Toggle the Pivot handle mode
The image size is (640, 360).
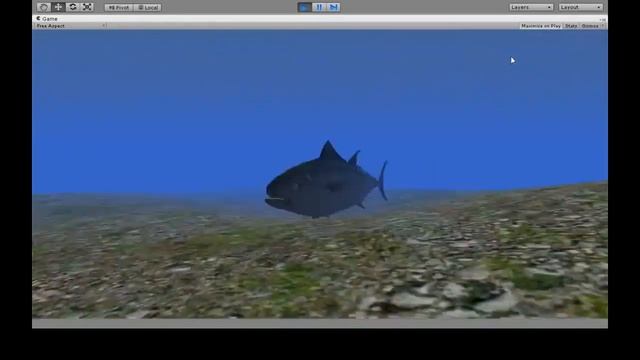[x=119, y=7]
